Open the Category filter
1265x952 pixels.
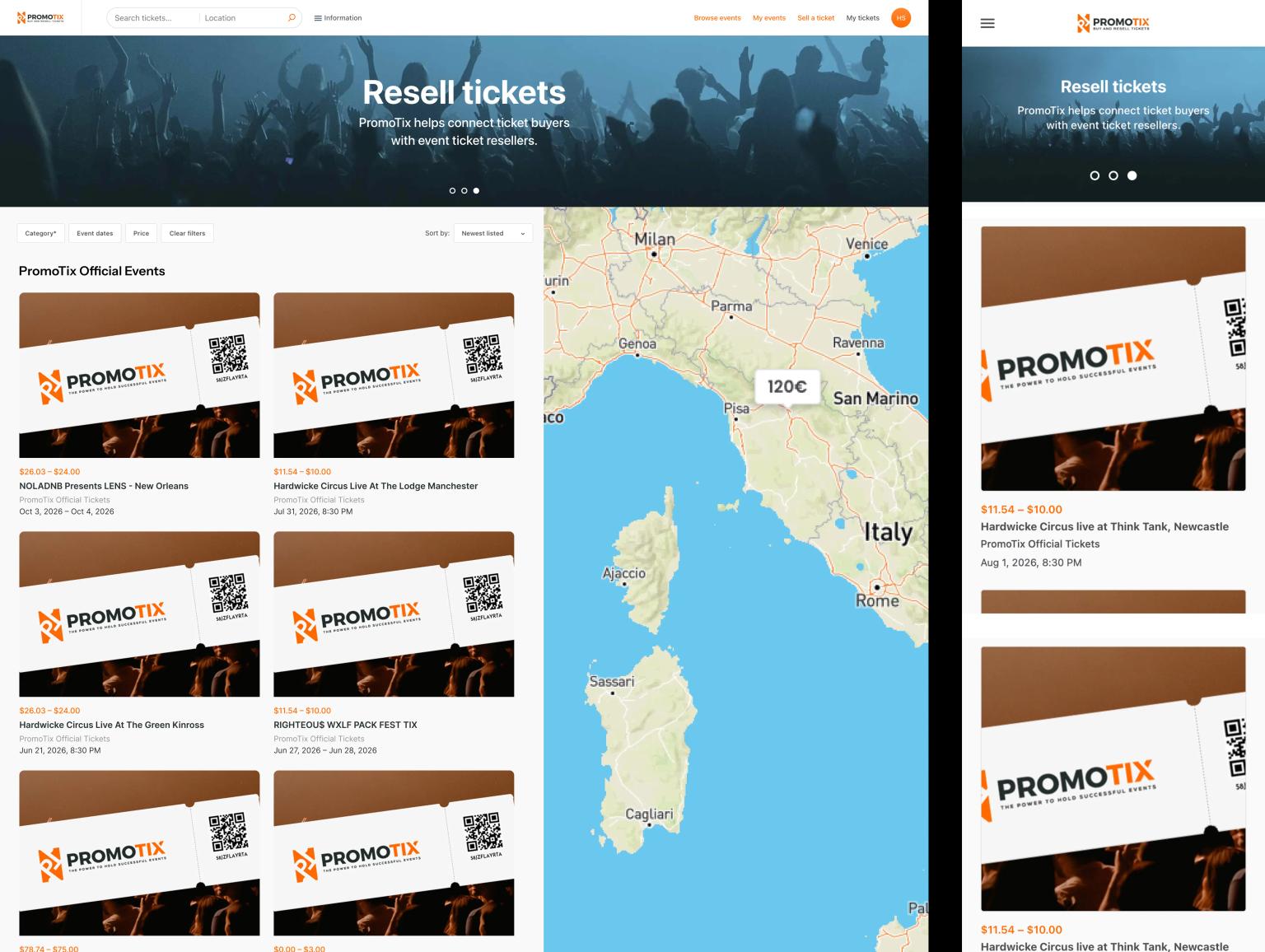click(x=40, y=233)
